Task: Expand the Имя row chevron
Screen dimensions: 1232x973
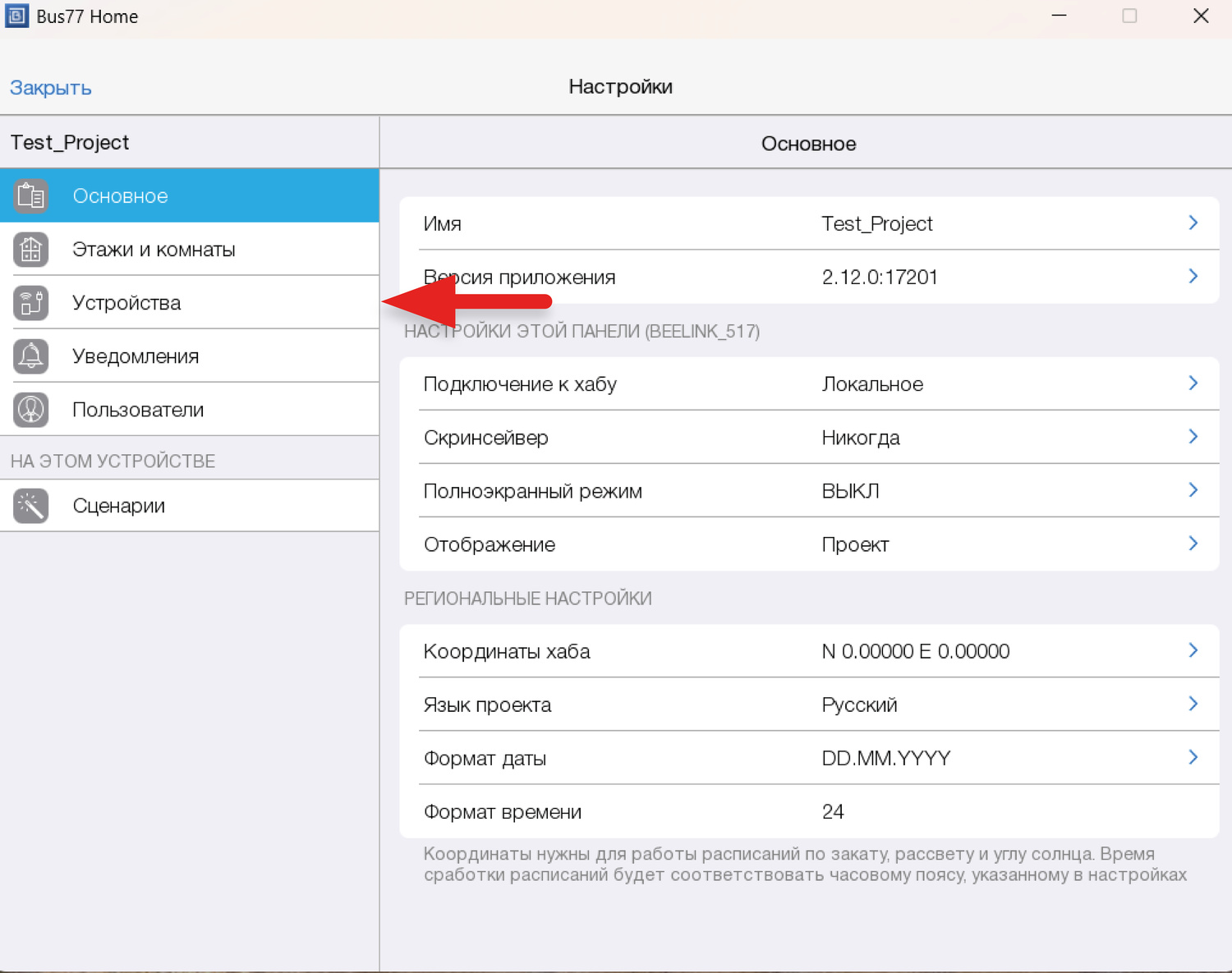Action: (x=1193, y=223)
